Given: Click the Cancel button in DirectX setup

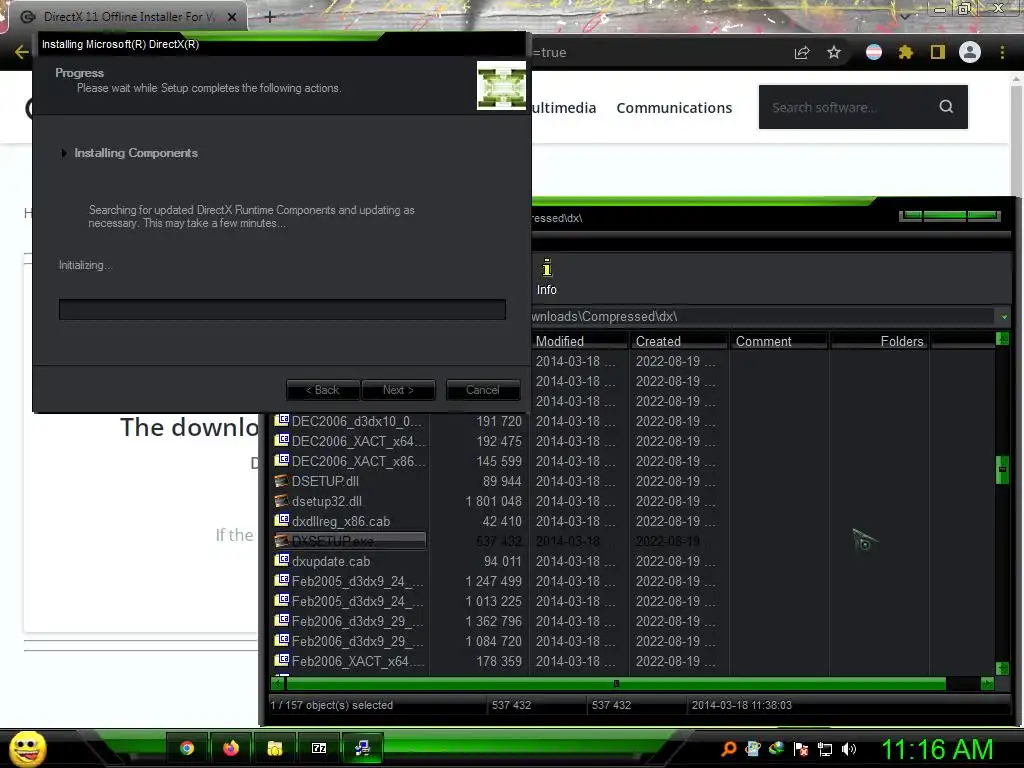Looking at the screenshot, I should click(x=483, y=390).
